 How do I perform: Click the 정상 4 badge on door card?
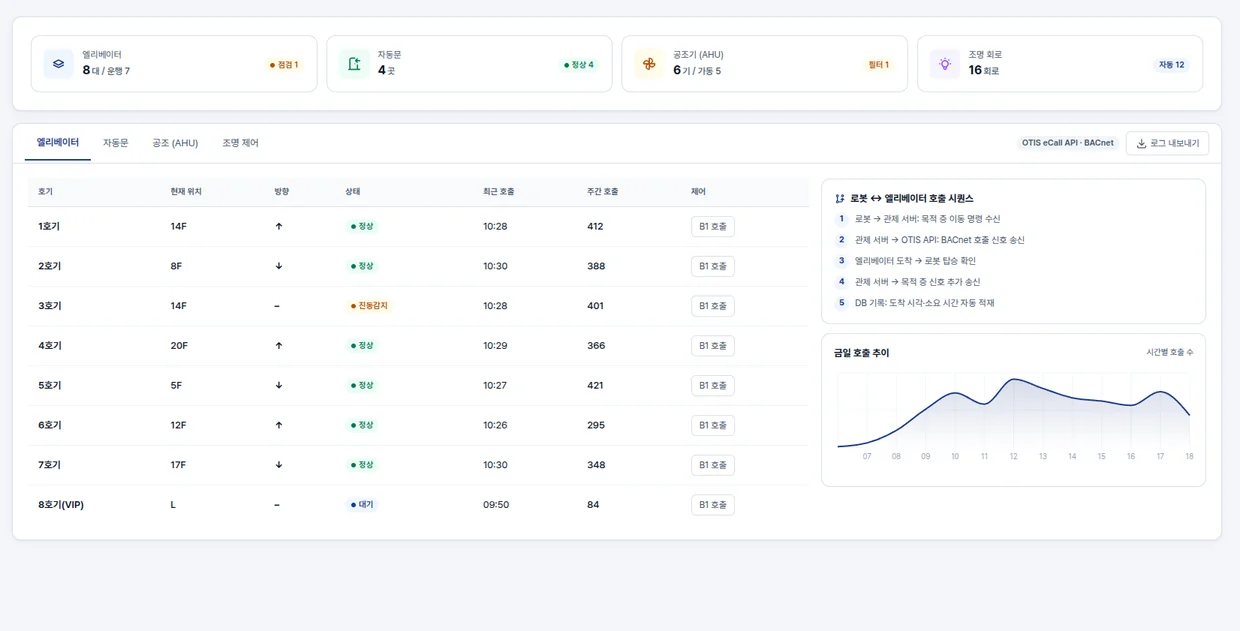click(579, 65)
